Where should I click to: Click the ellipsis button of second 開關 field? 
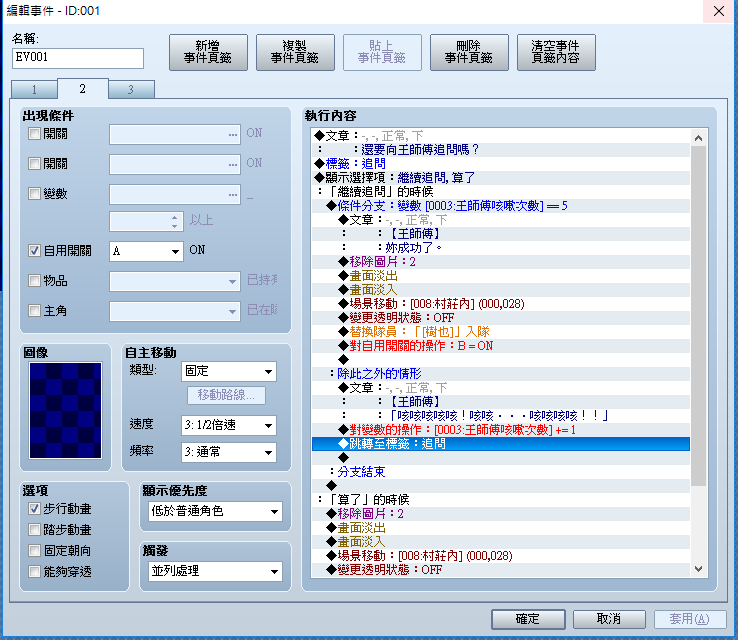[233, 164]
